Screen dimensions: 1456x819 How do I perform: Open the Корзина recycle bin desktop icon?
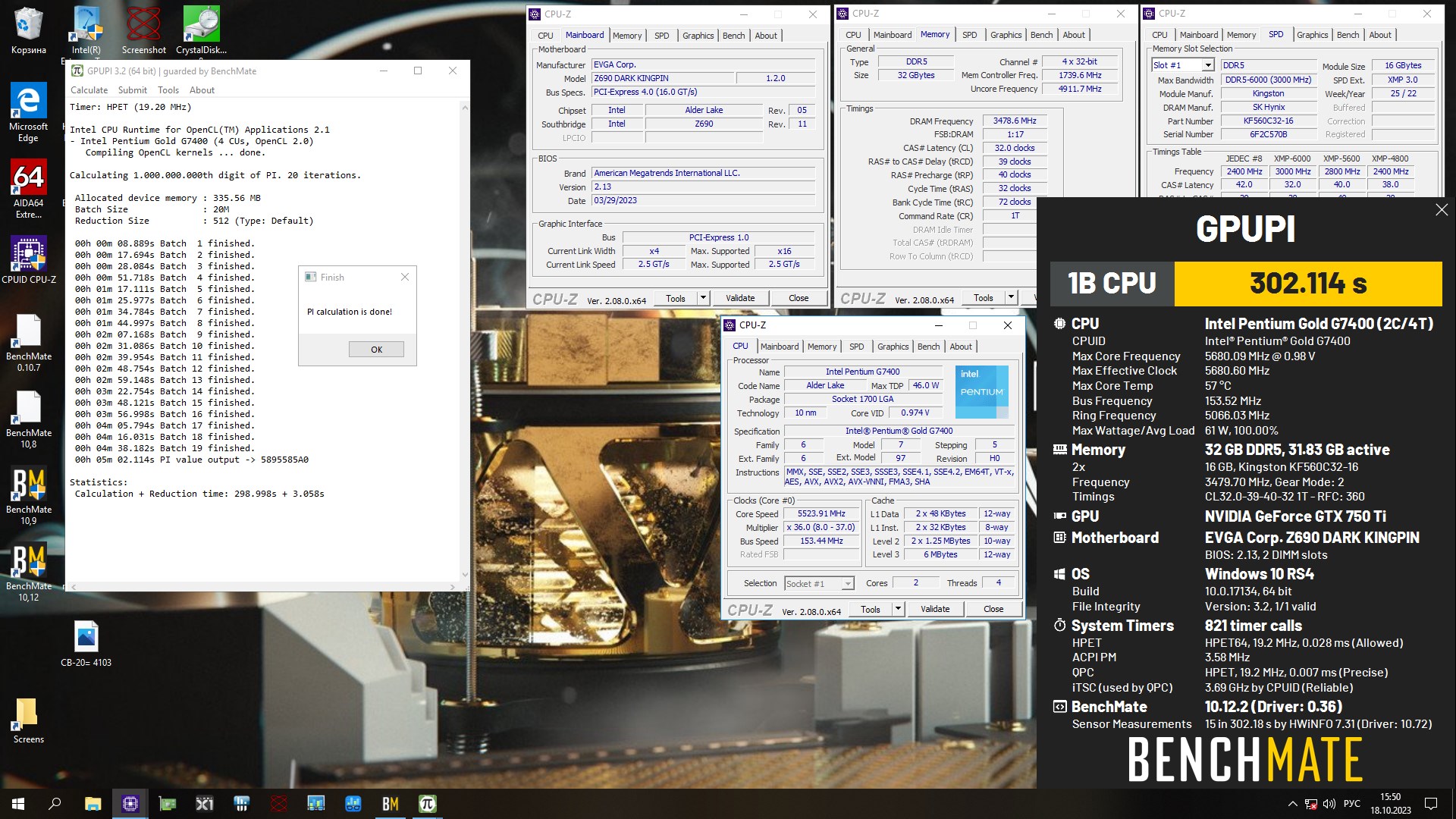28,31
